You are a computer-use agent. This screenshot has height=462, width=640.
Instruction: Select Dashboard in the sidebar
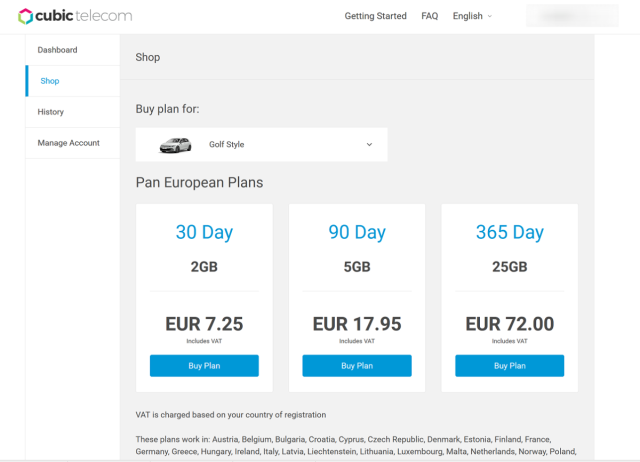[57, 50]
